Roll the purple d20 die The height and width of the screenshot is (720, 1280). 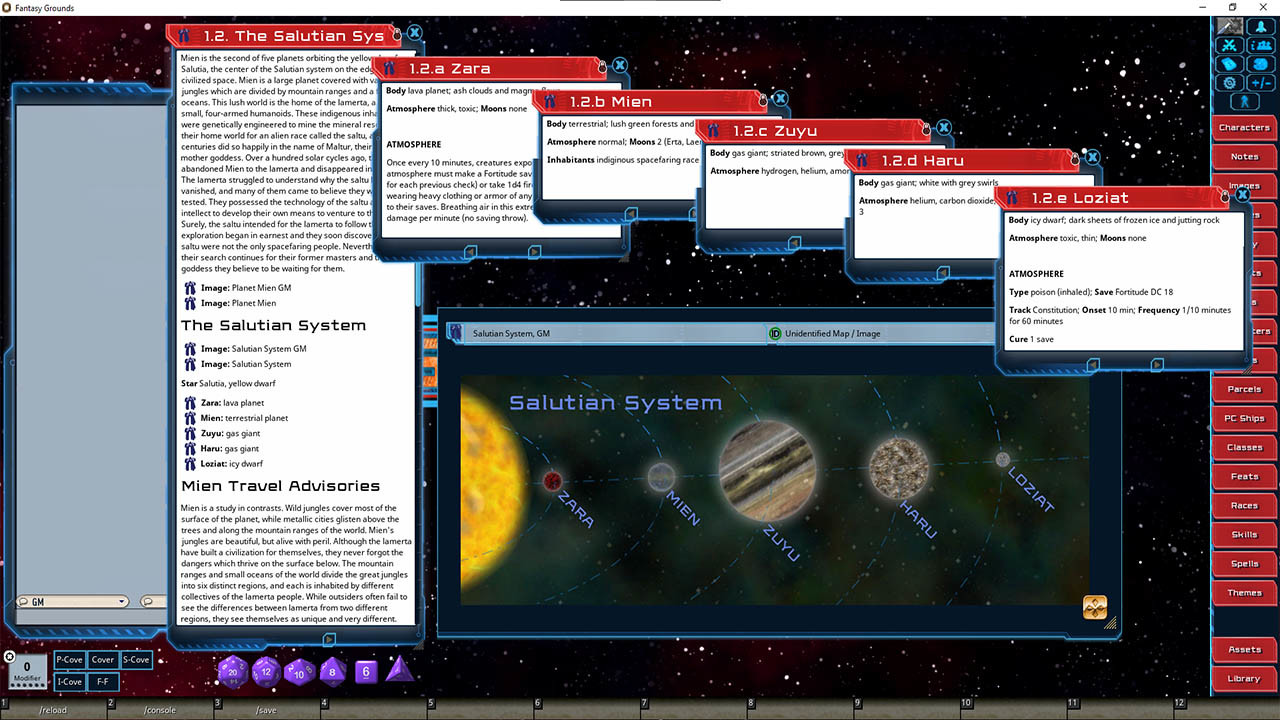(x=232, y=671)
